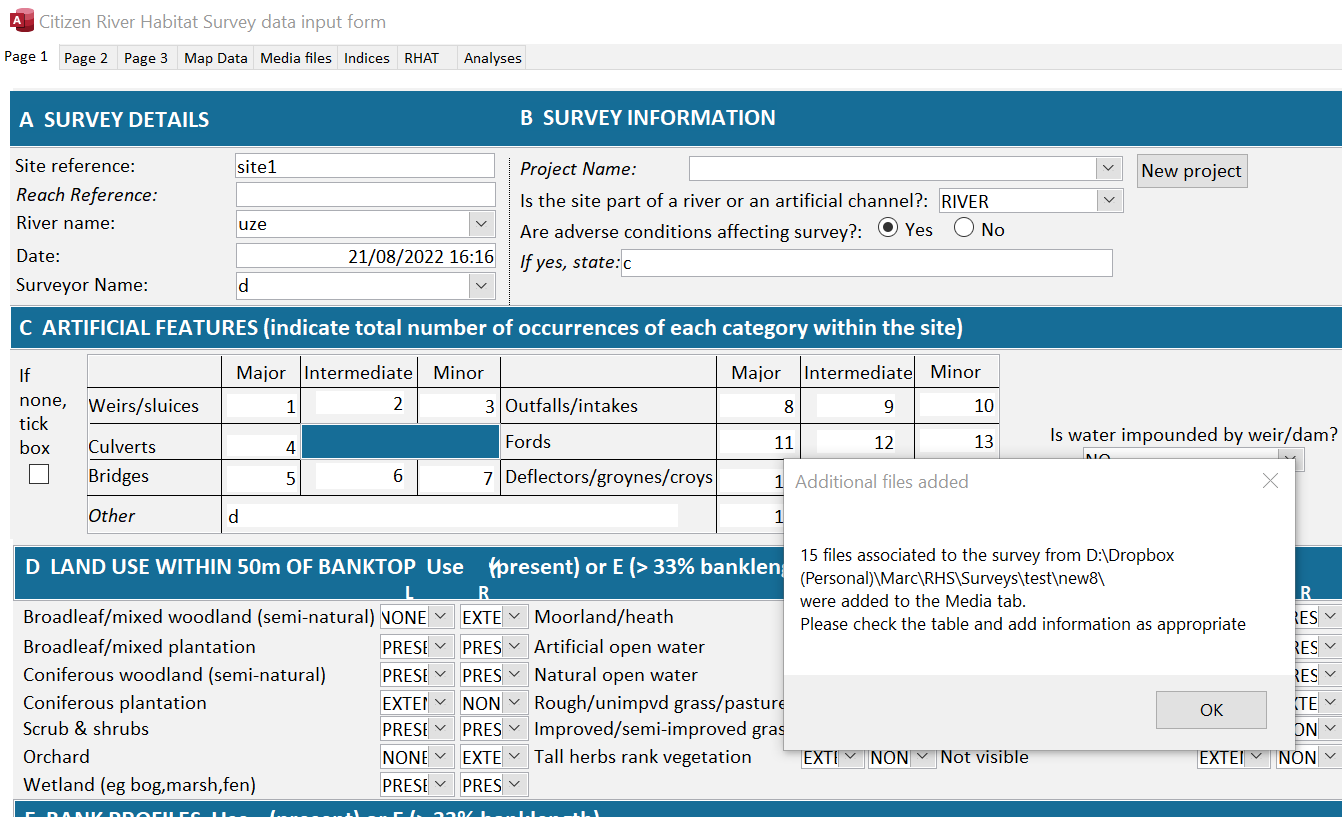
Task: Open left bank Coniferous plantation dropdown
Action: [x=441, y=703]
